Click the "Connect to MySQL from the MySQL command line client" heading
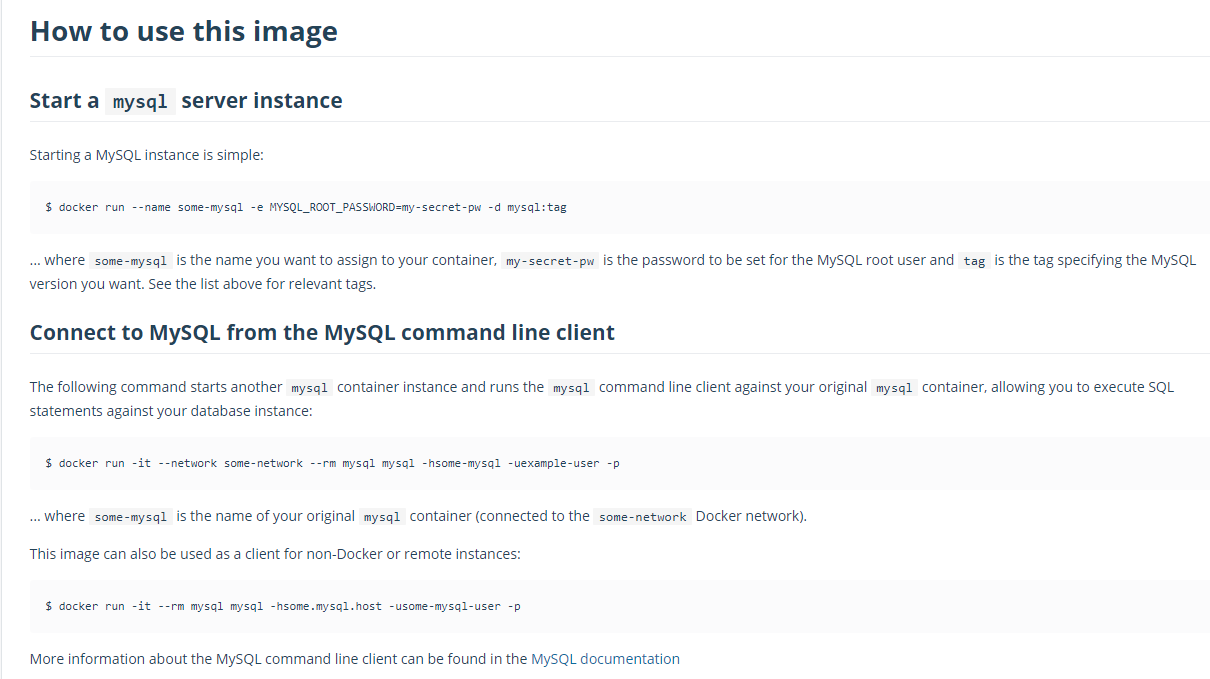1210x679 pixels. (x=322, y=333)
